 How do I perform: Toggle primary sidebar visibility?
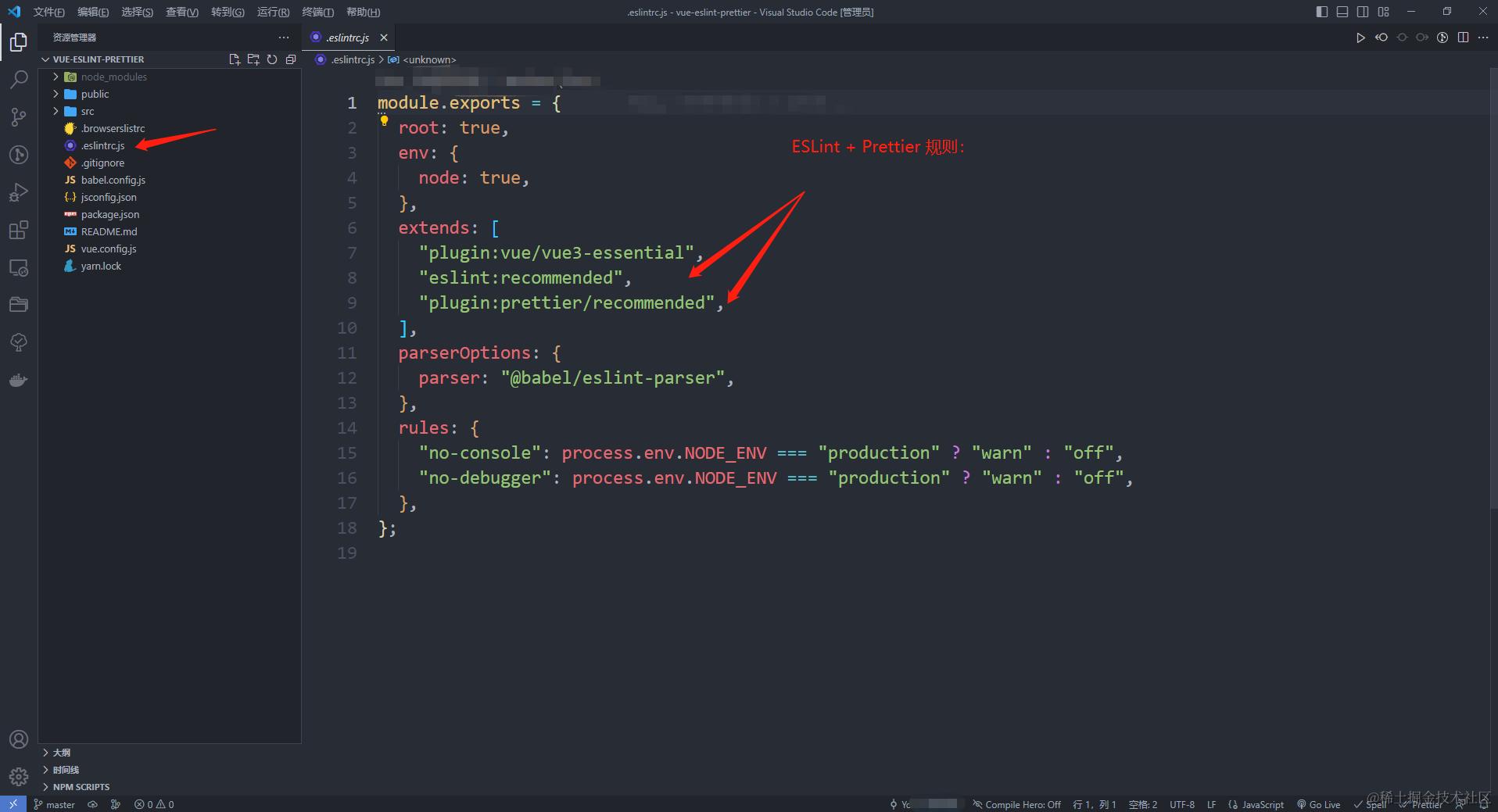1322,12
